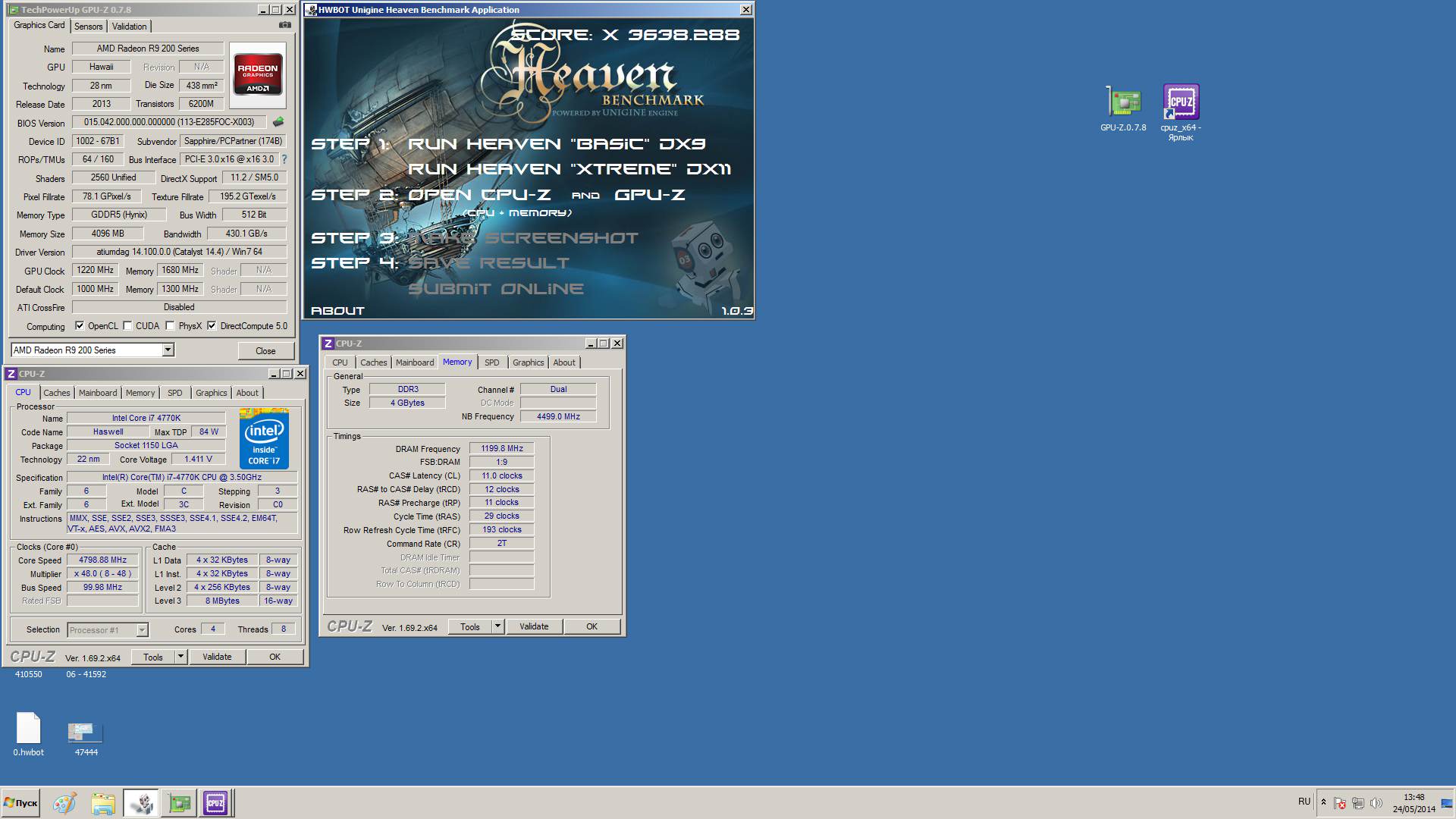The width and height of the screenshot is (1456, 819).
Task: Open ABOUT in the Heaven app
Action: pyautogui.click(x=337, y=310)
